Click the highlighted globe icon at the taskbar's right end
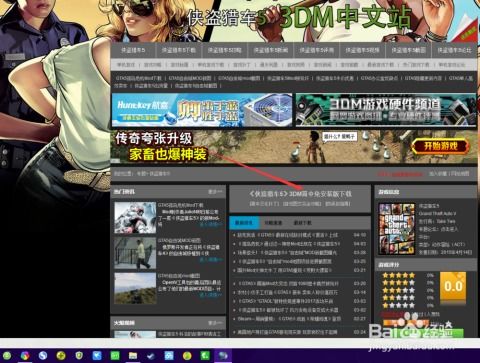480x363 pixels. (223, 356)
